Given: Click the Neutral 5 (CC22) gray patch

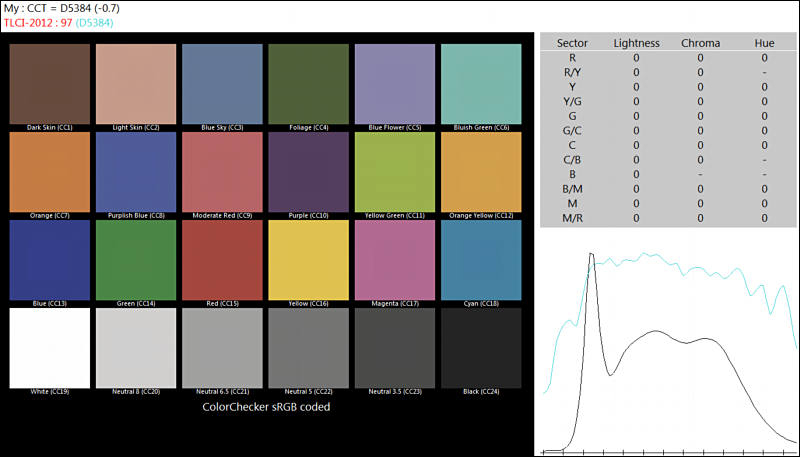Looking at the screenshot, I should coord(308,347).
